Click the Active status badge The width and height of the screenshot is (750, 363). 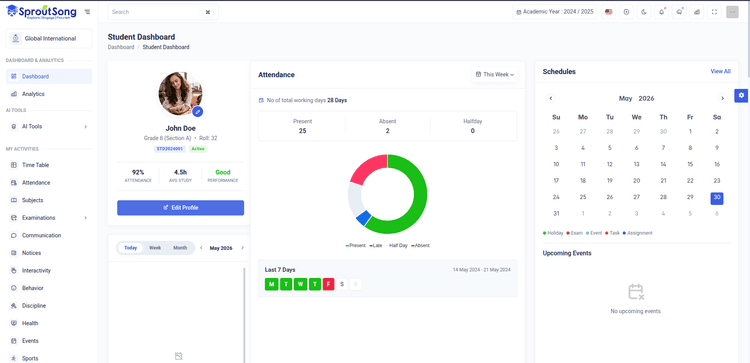pos(198,149)
